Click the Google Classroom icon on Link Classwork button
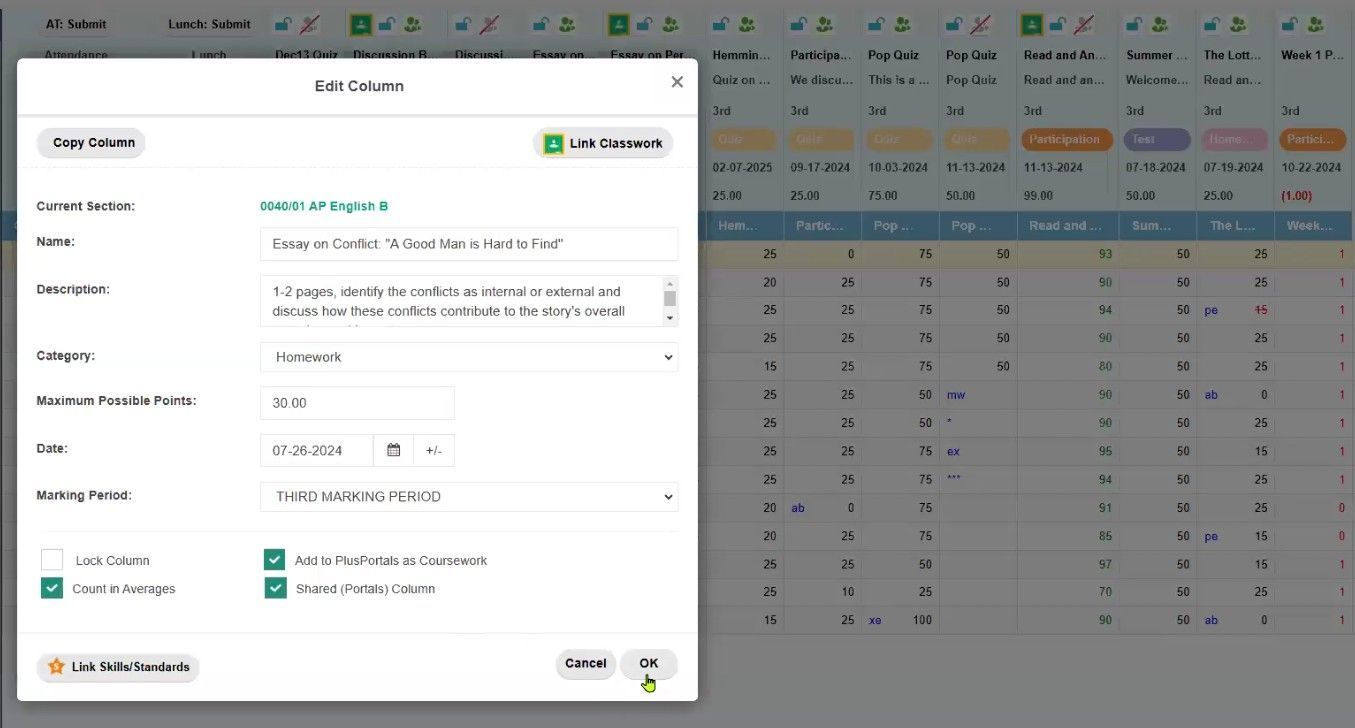The height and width of the screenshot is (728, 1355). pyautogui.click(x=553, y=143)
